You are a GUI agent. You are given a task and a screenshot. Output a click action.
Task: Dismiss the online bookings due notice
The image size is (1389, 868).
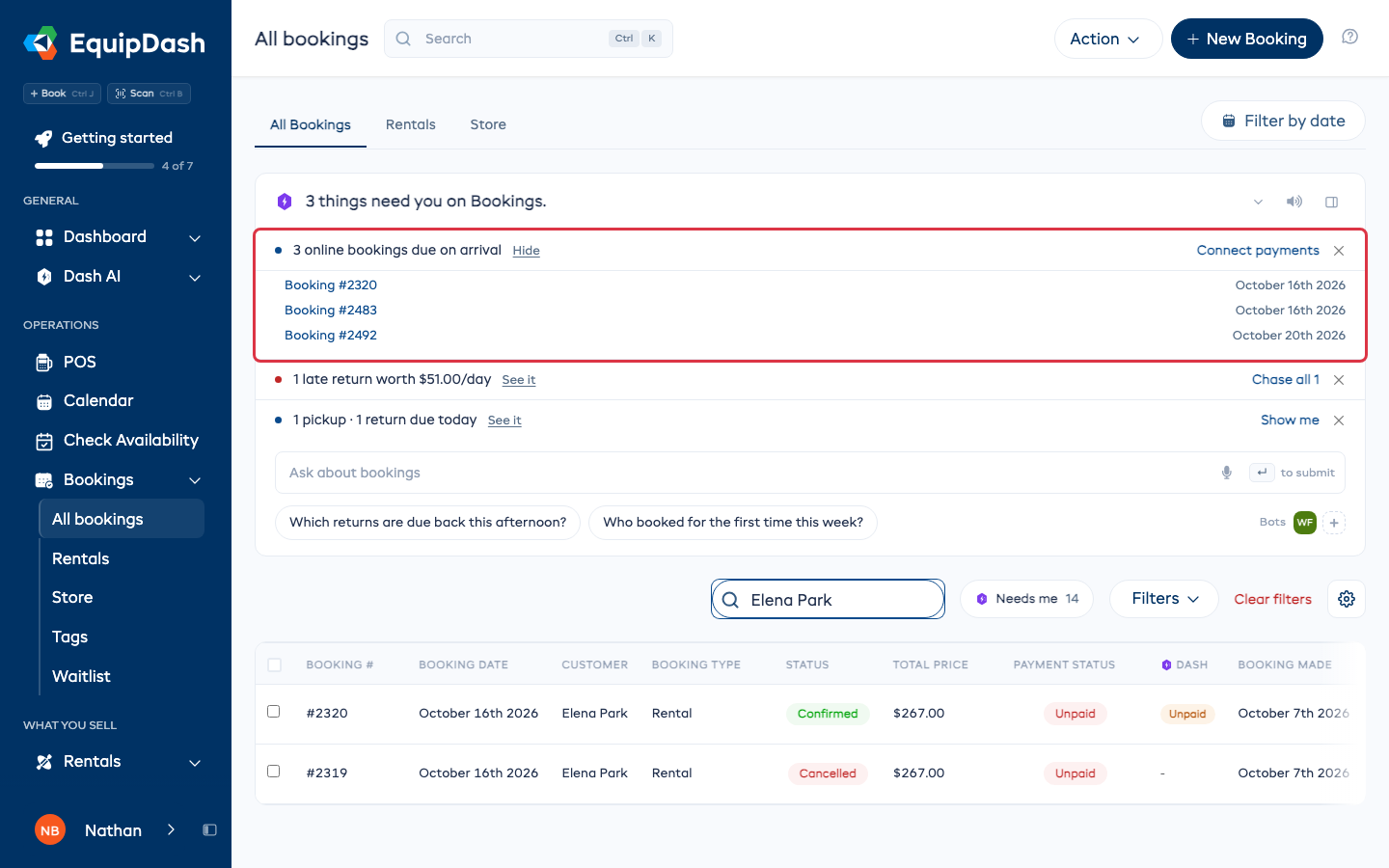pyautogui.click(x=1339, y=251)
